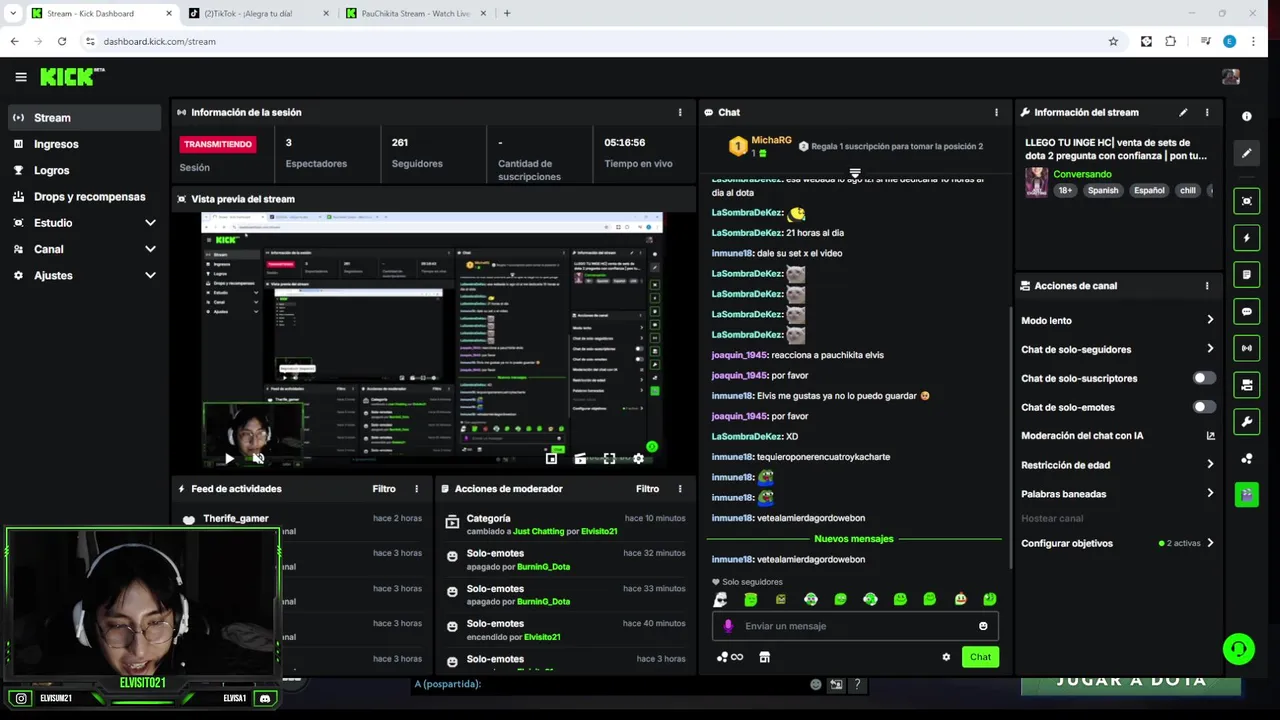Open stream preview player settings gear
Viewport: 1280px width, 720px height.
[x=638, y=459]
